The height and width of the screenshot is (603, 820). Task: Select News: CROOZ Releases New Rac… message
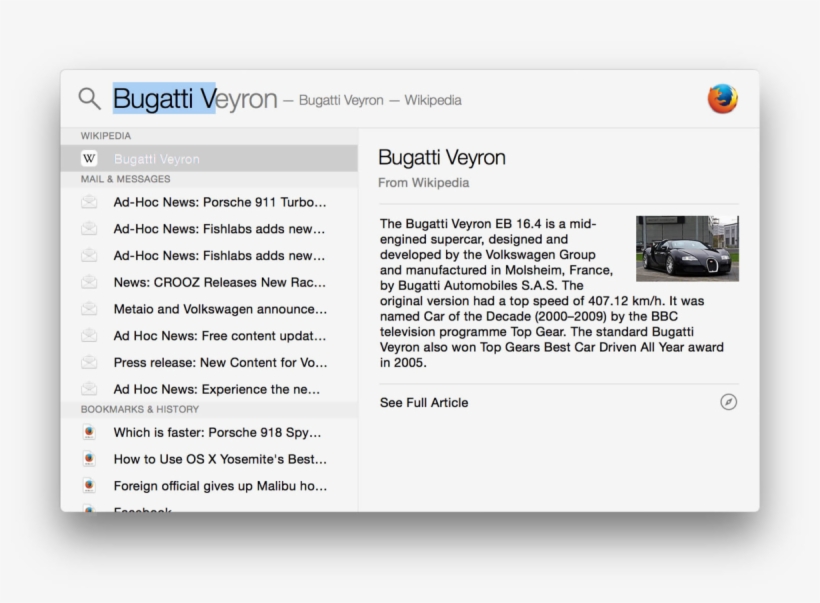point(220,282)
